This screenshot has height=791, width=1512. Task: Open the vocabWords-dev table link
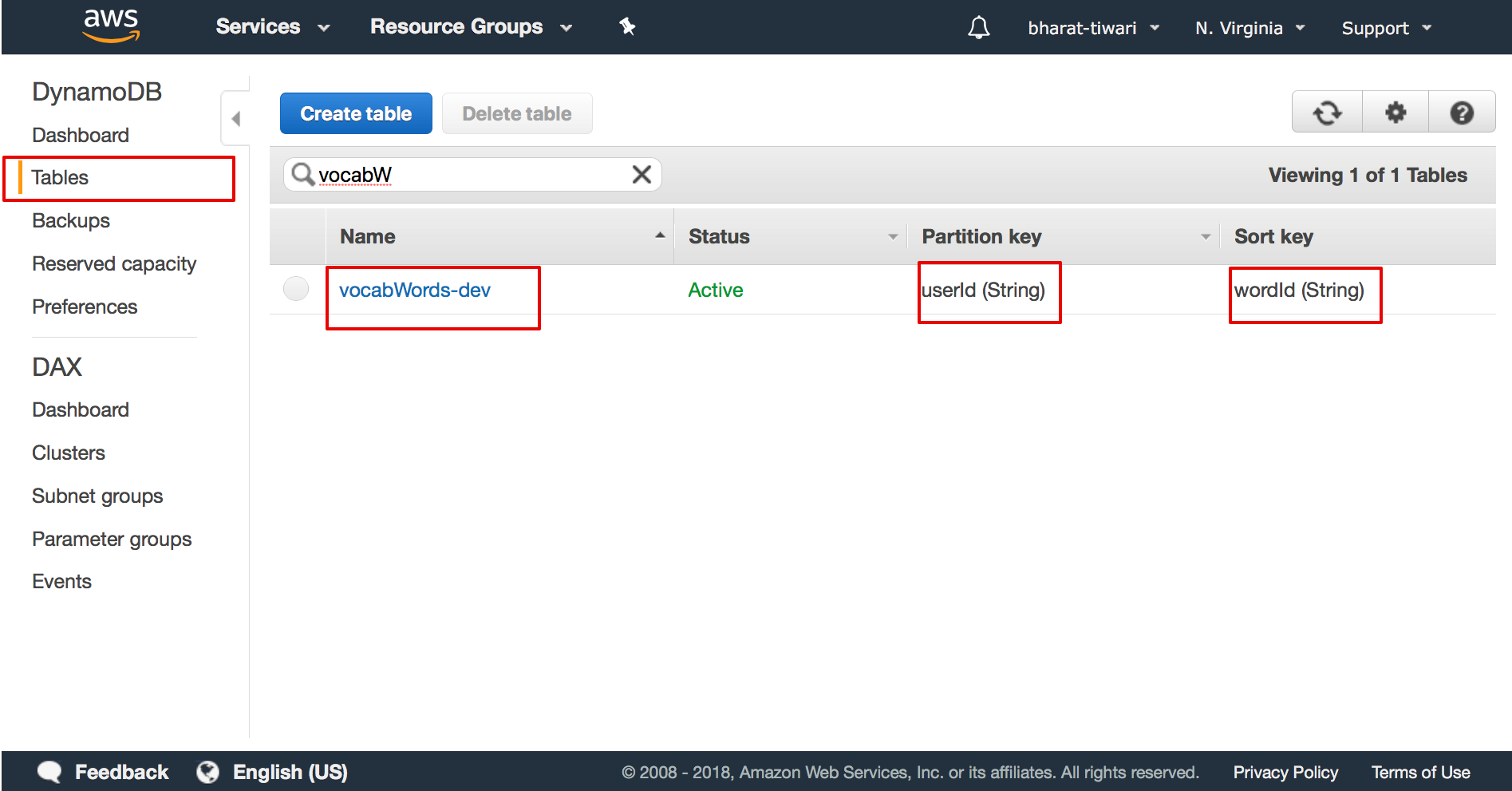pos(414,290)
